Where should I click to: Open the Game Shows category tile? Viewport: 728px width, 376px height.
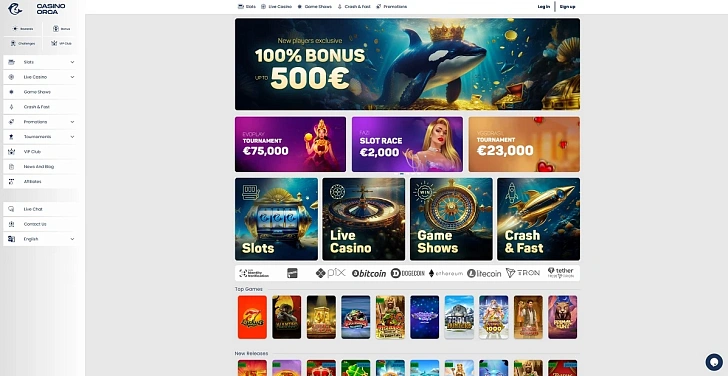(451, 219)
